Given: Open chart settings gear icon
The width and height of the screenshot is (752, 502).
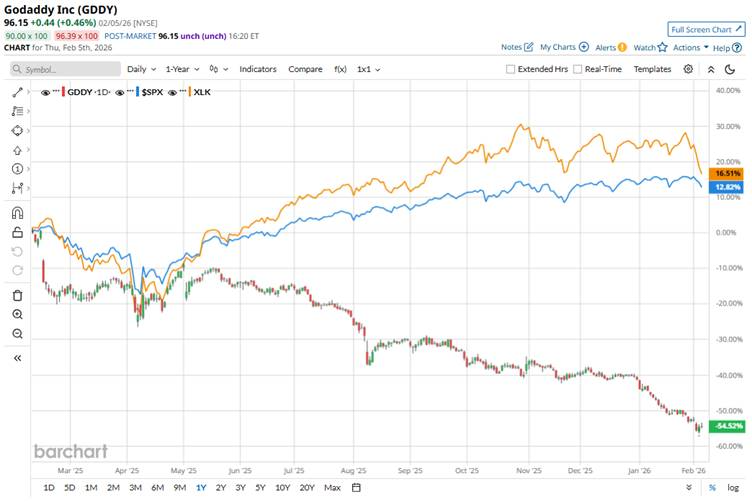Looking at the screenshot, I should click(688, 69).
